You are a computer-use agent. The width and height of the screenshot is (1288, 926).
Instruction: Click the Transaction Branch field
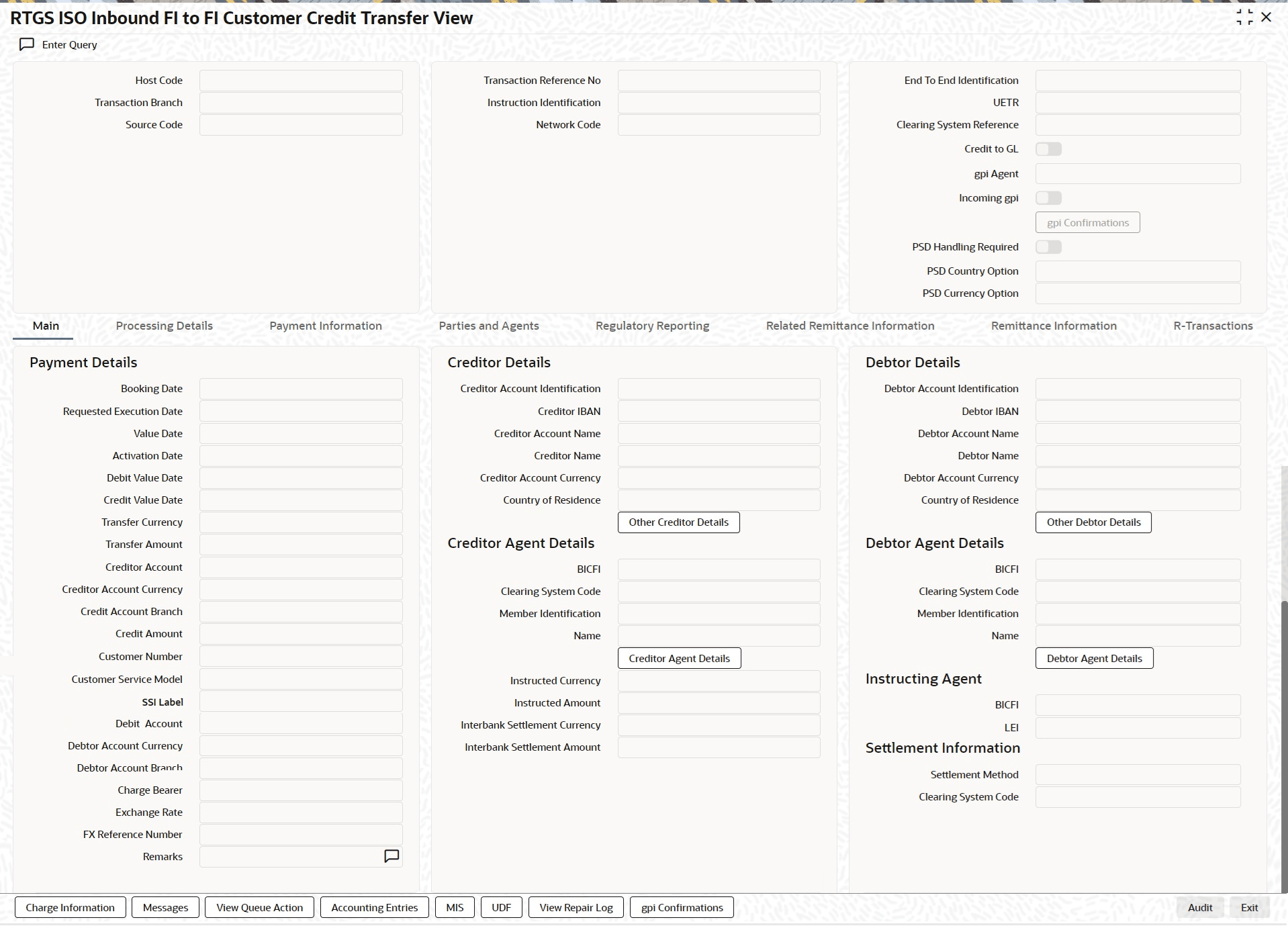301,103
